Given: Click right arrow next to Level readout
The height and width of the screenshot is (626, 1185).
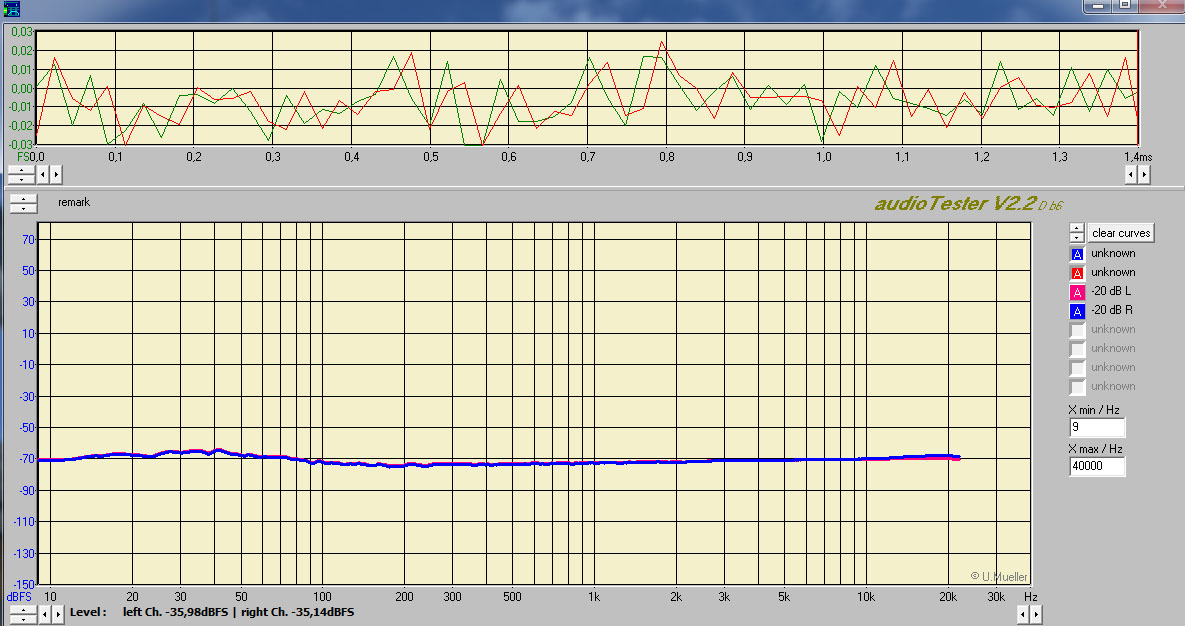Looking at the screenshot, I should (56, 612).
